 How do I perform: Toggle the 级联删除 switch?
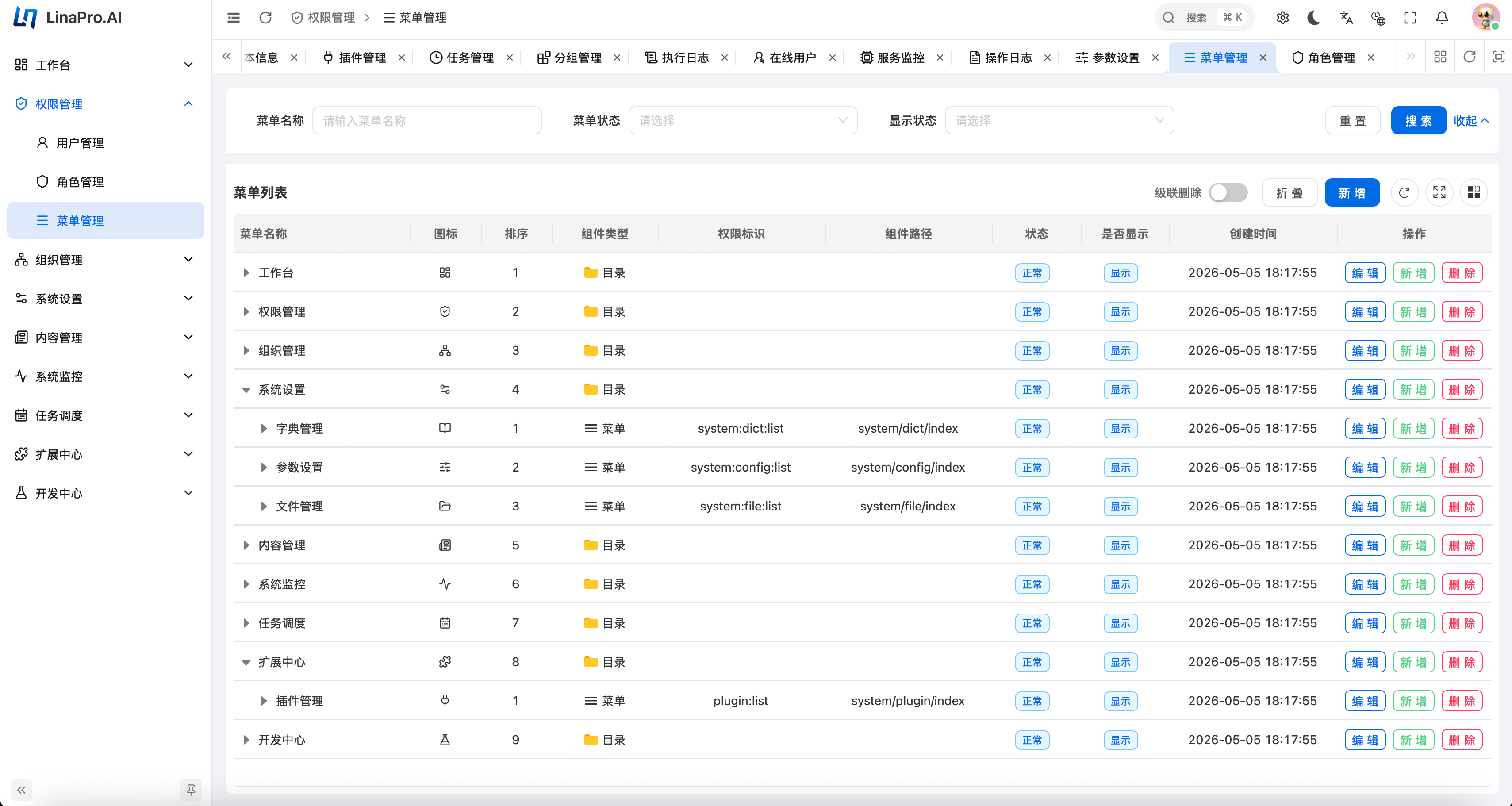click(1228, 192)
